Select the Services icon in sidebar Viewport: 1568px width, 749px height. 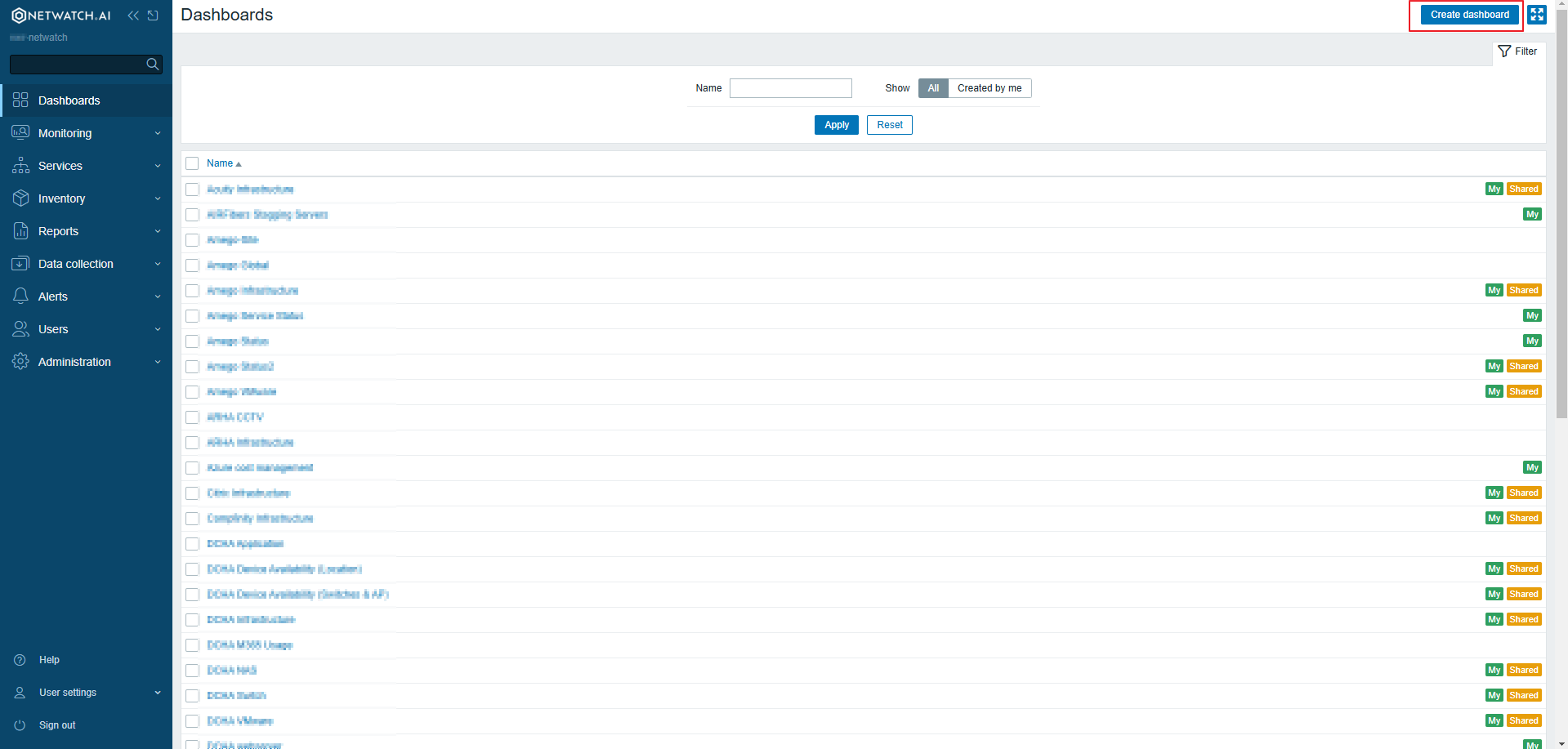point(20,165)
